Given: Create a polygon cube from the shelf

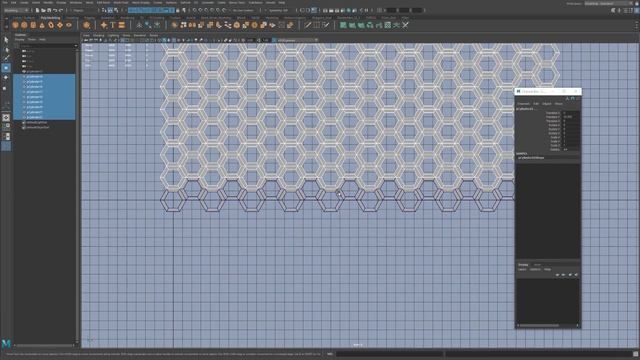Looking at the screenshot, I should (24, 25).
